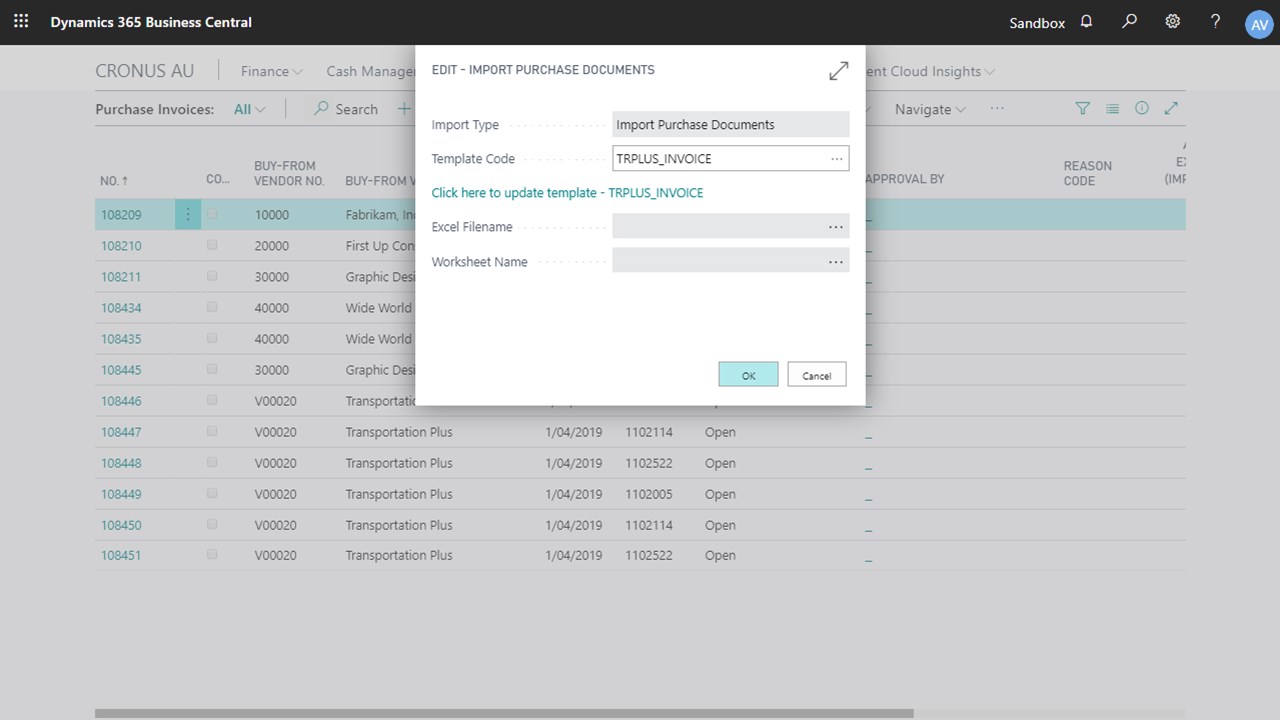
Task: Toggle checkbox in invoice 108448 row
Action: pyautogui.click(x=212, y=462)
